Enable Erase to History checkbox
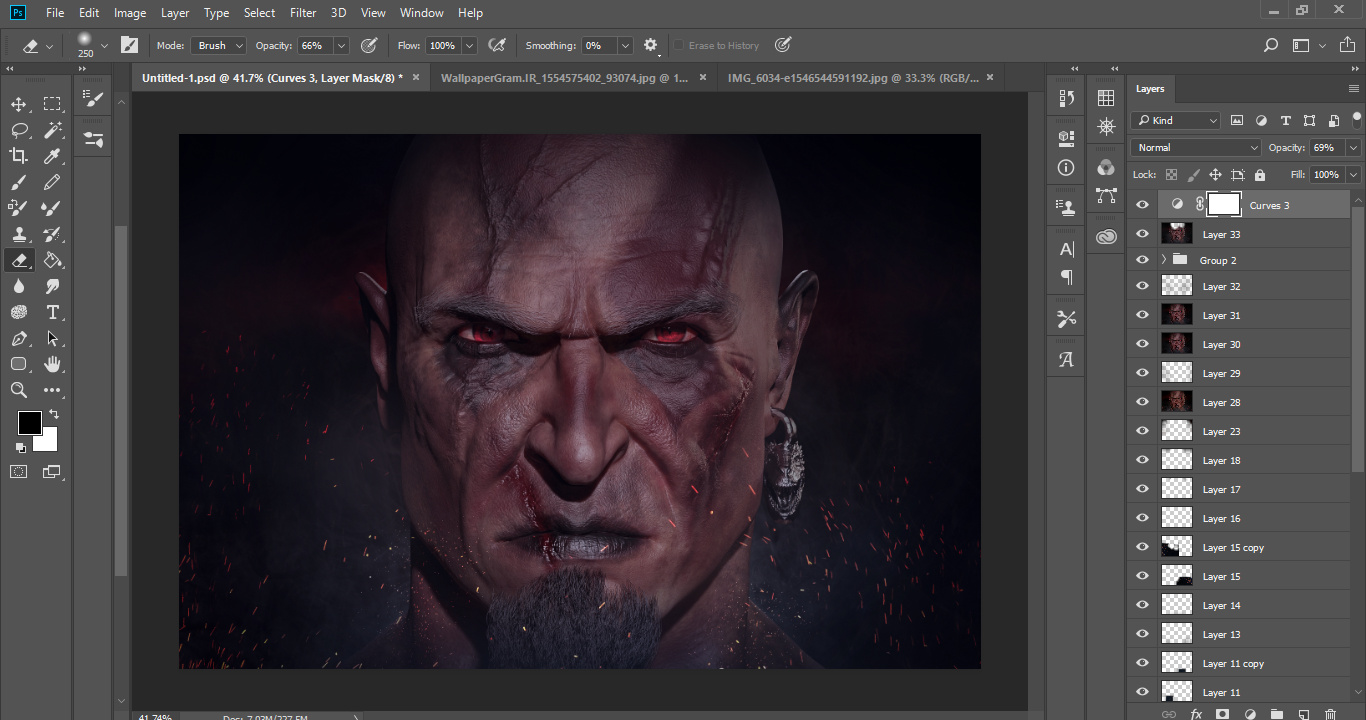 pyautogui.click(x=679, y=45)
